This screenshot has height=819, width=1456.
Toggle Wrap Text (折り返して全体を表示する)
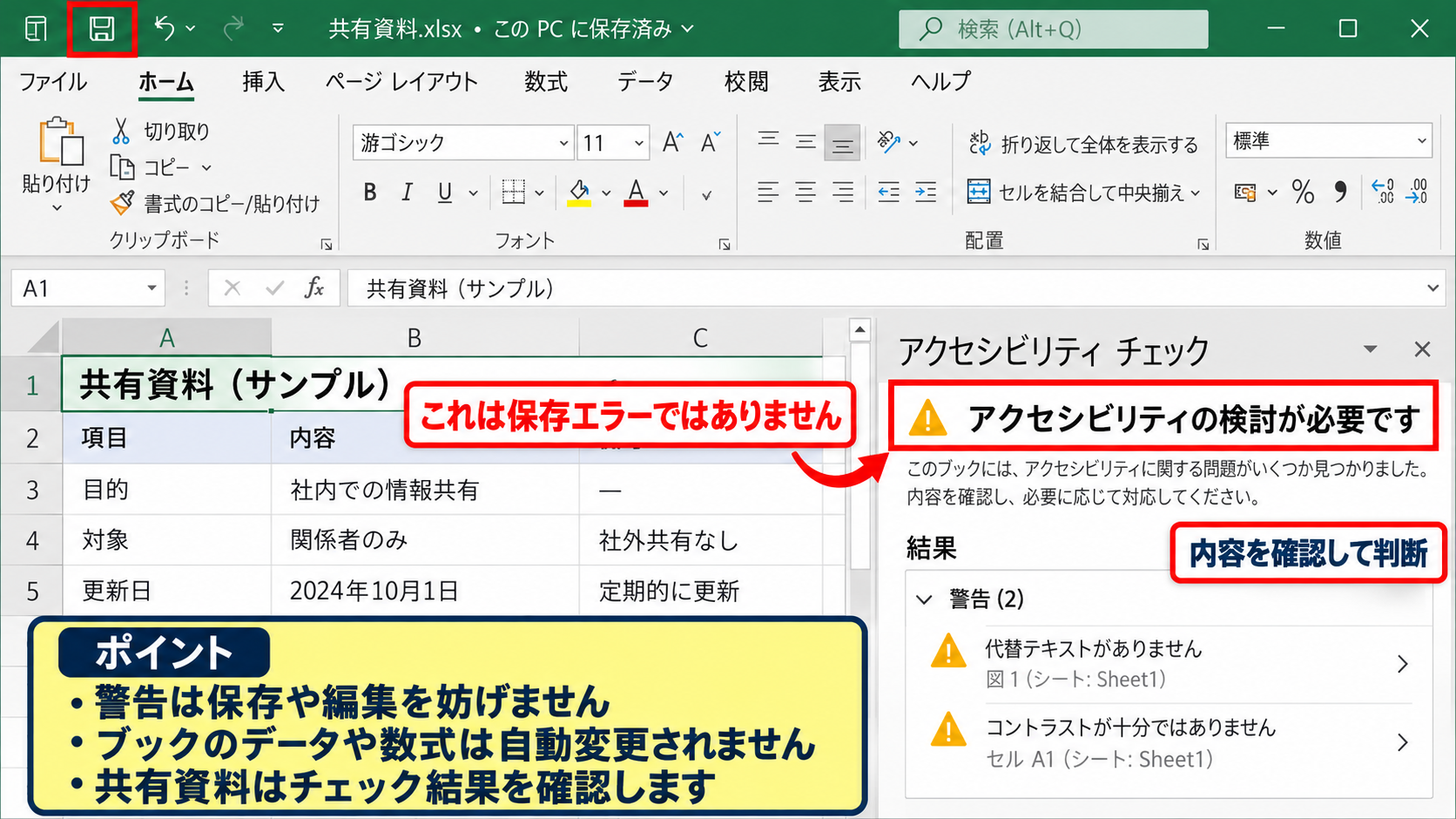[x=1083, y=144]
